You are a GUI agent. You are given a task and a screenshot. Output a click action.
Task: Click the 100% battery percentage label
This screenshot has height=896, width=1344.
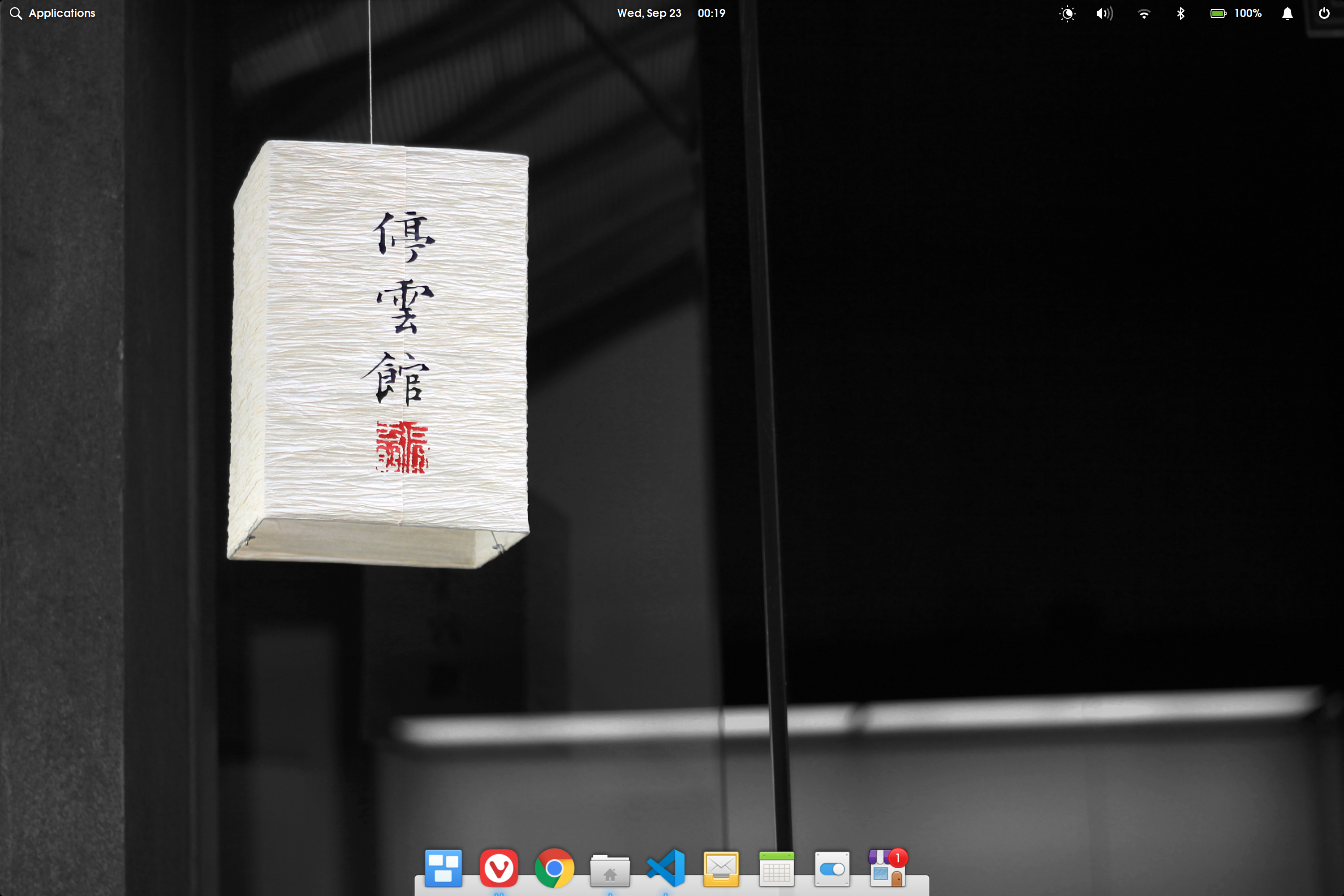click(1247, 13)
